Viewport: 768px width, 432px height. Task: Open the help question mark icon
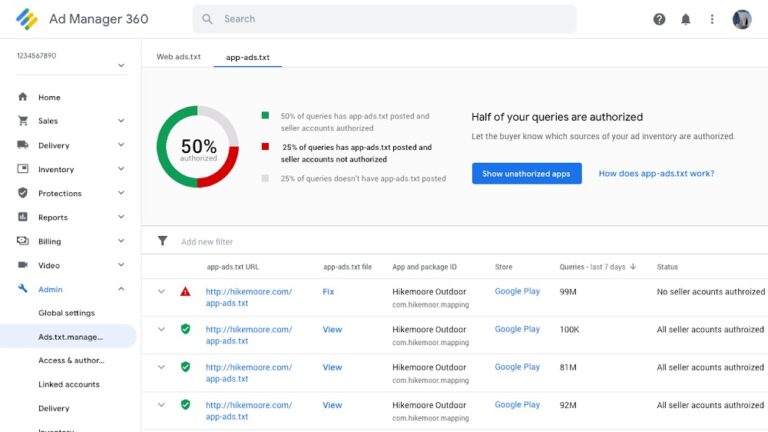click(659, 19)
